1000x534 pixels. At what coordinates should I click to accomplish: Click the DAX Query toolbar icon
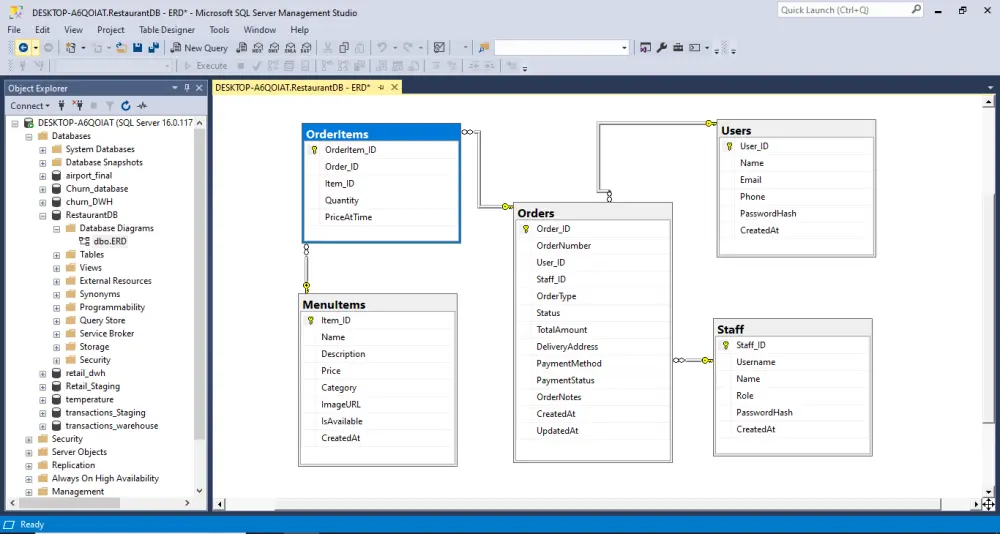pos(306,48)
